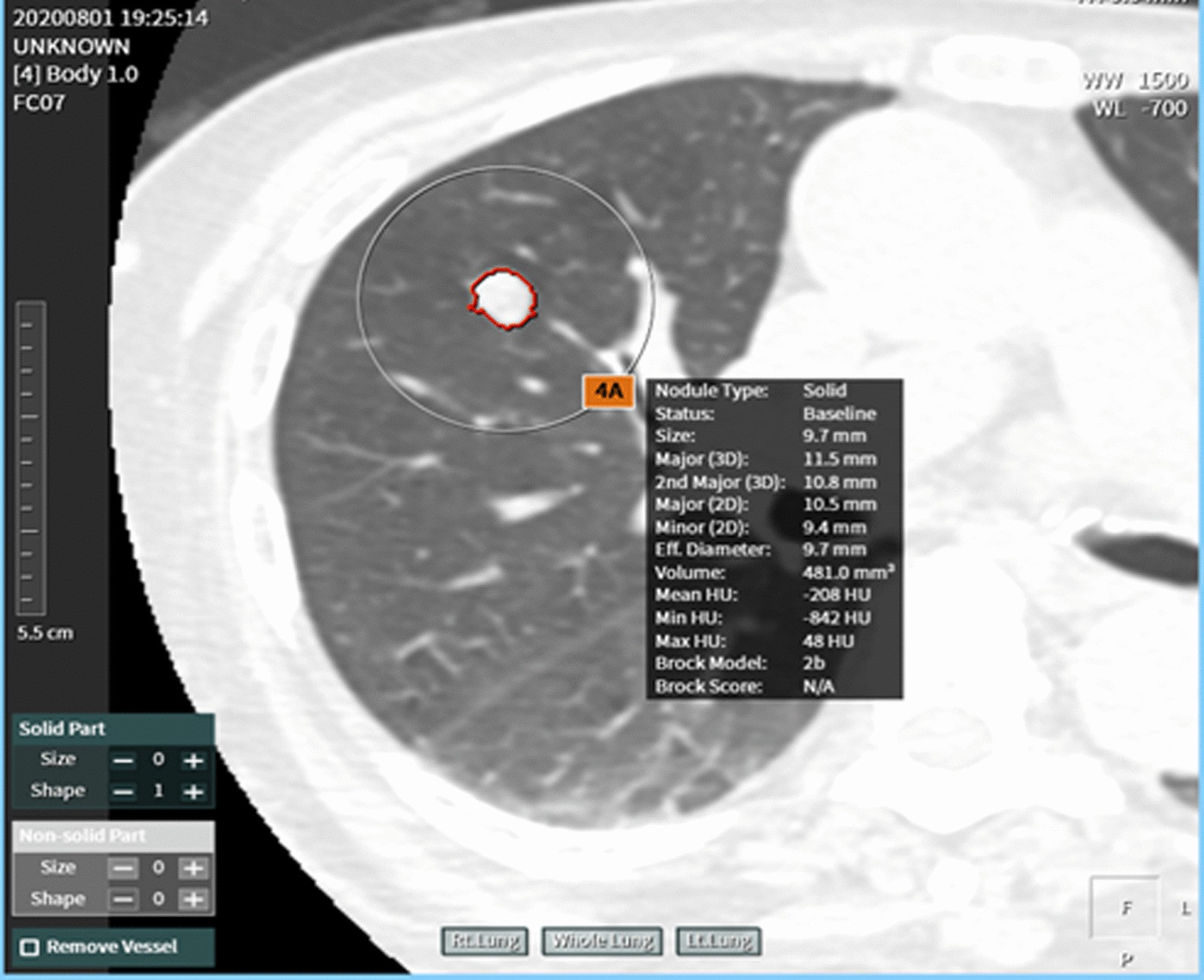This screenshot has height=980, width=1204.
Task: Click the UNKNOWN patient name text
Action: pos(71,47)
